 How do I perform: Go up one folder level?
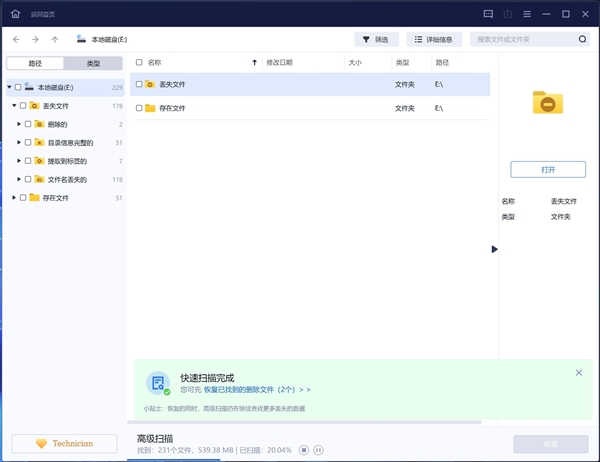(x=55, y=39)
